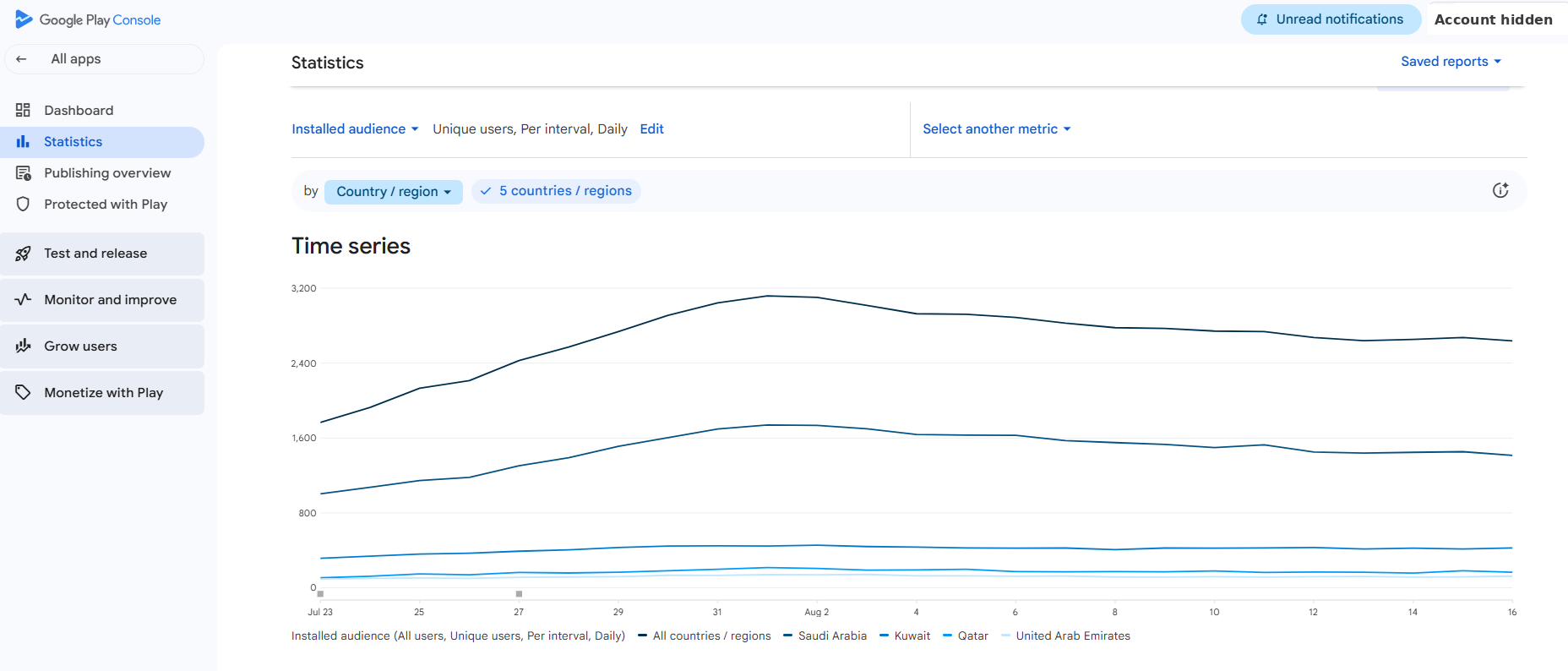The image size is (1568, 671).
Task: Click the 3,200 y-axis label
Action: pyautogui.click(x=303, y=288)
